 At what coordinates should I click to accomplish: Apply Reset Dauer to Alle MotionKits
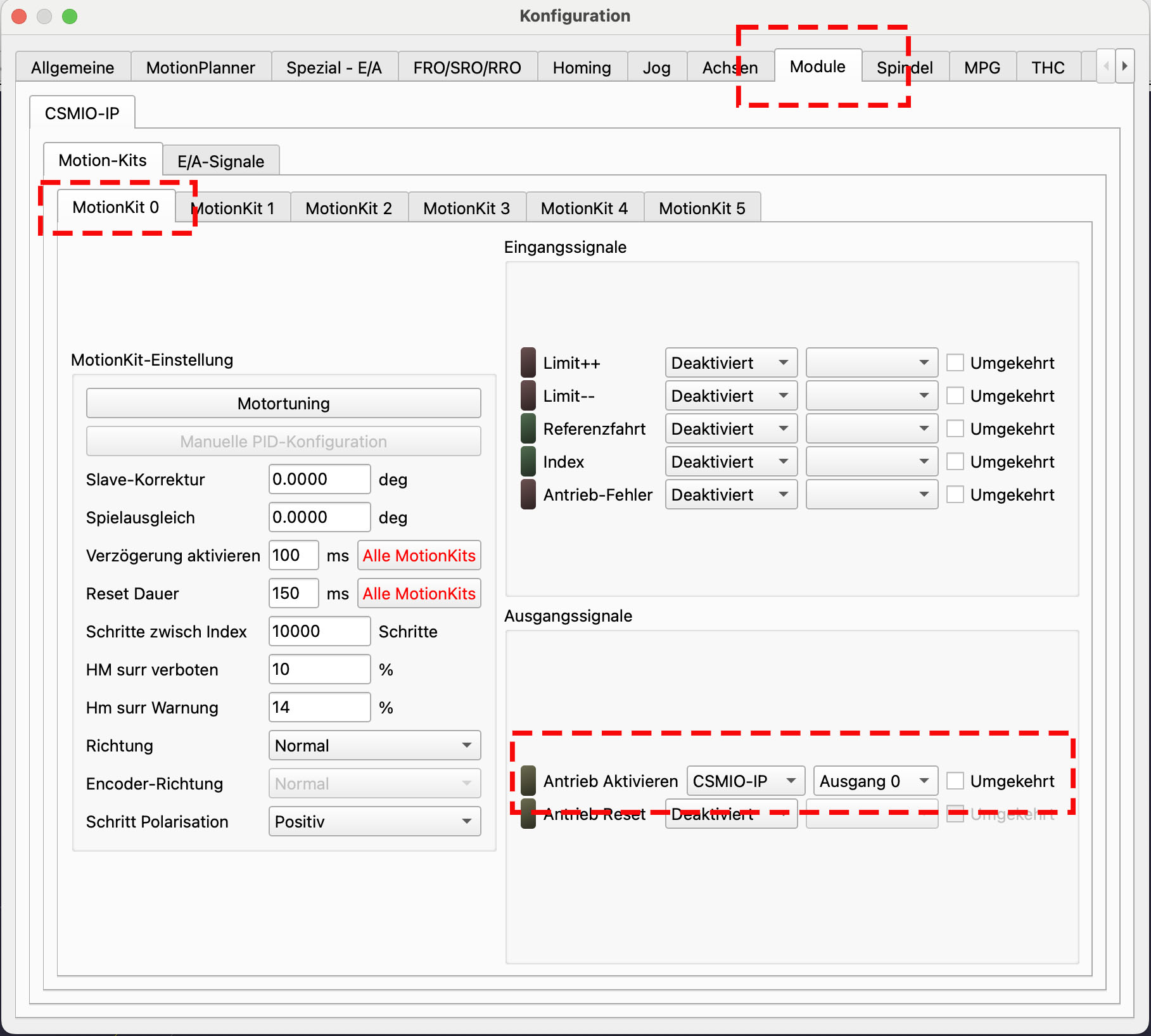pyautogui.click(x=419, y=593)
